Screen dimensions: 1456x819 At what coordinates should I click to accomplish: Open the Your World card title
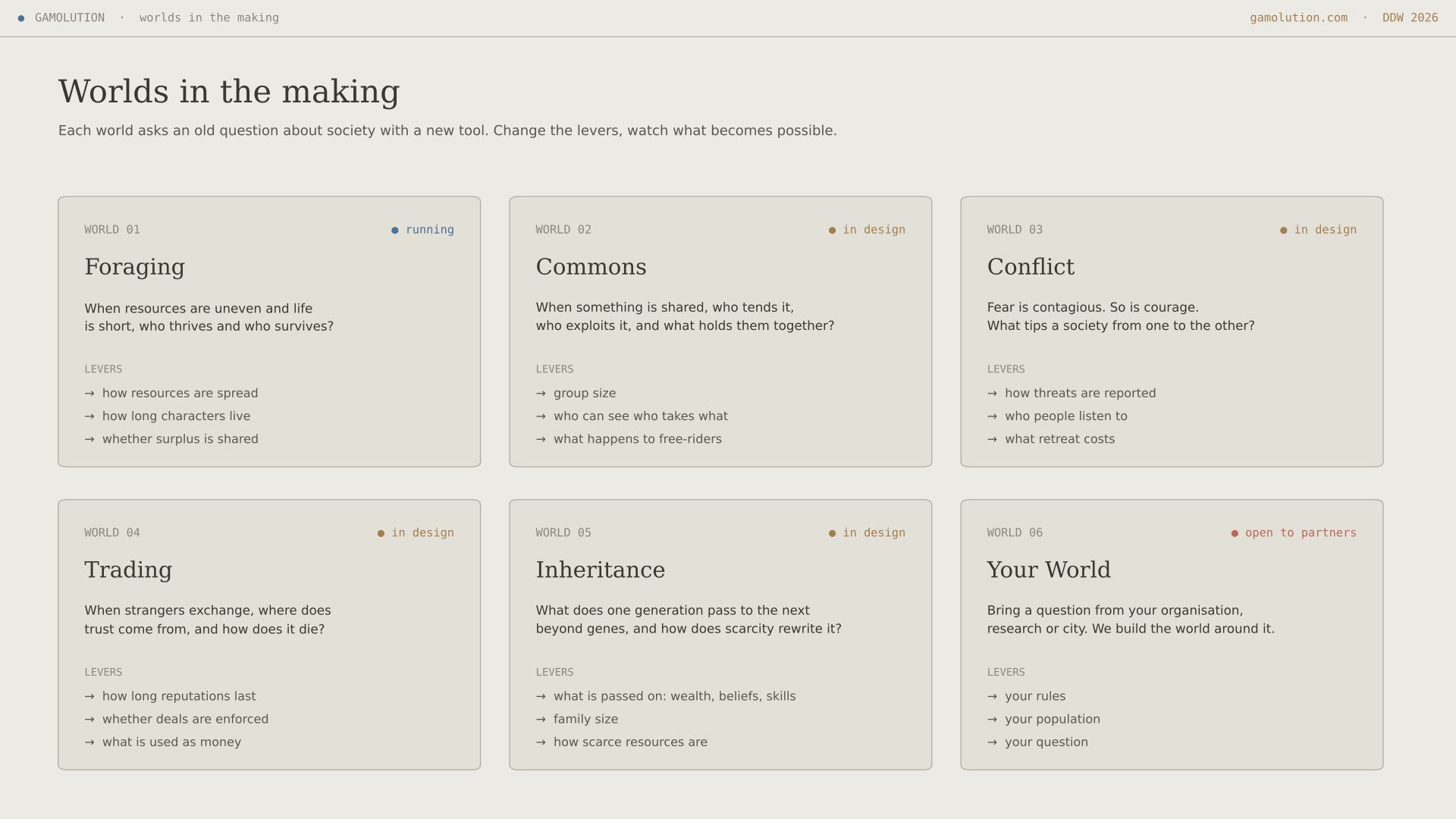(x=1049, y=570)
